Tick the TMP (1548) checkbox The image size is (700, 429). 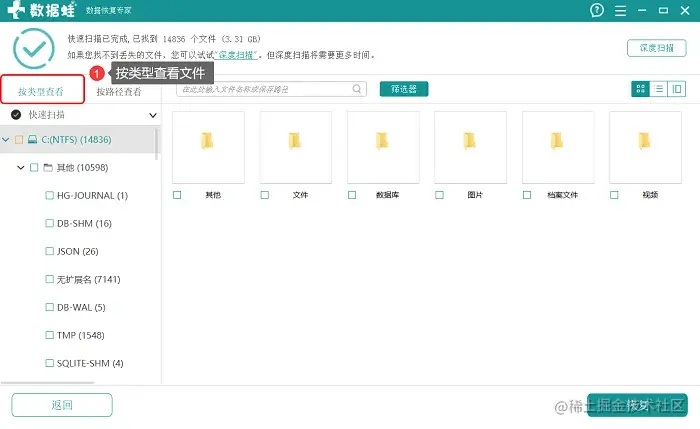[x=50, y=335]
